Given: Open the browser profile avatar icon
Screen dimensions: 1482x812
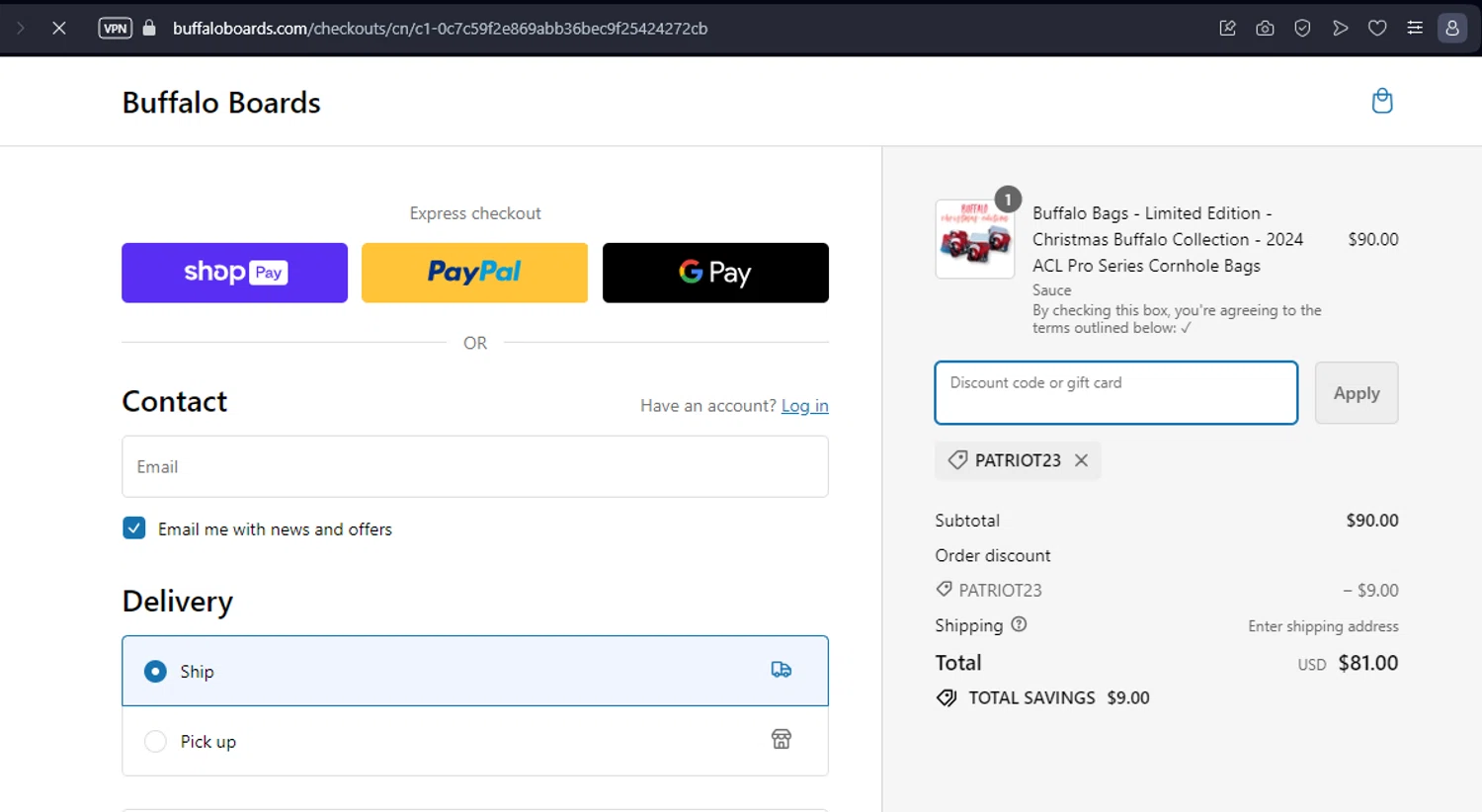Looking at the screenshot, I should point(1452,29).
